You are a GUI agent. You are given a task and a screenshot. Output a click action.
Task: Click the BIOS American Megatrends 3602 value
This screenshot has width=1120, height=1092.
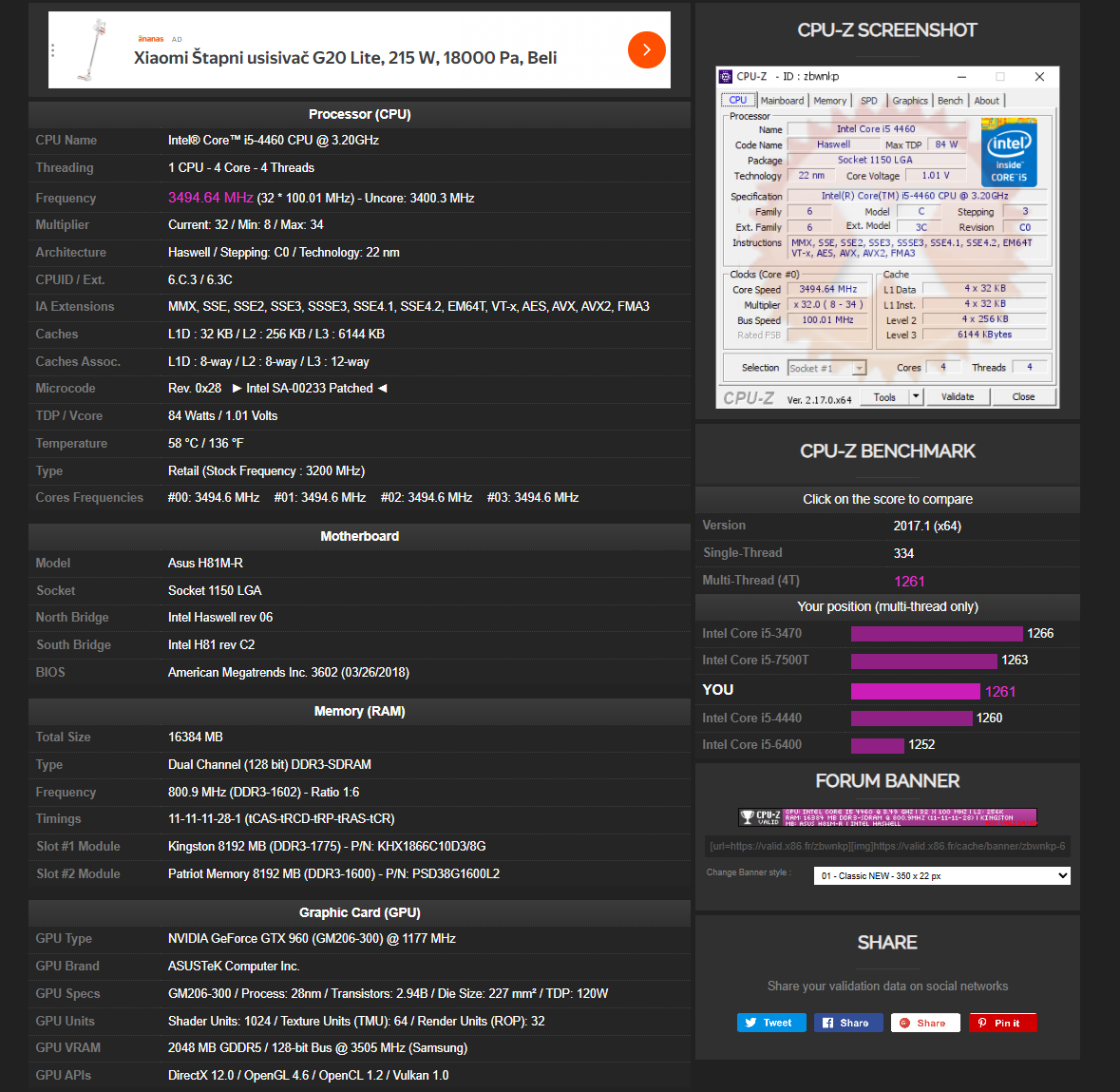(x=289, y=673)
